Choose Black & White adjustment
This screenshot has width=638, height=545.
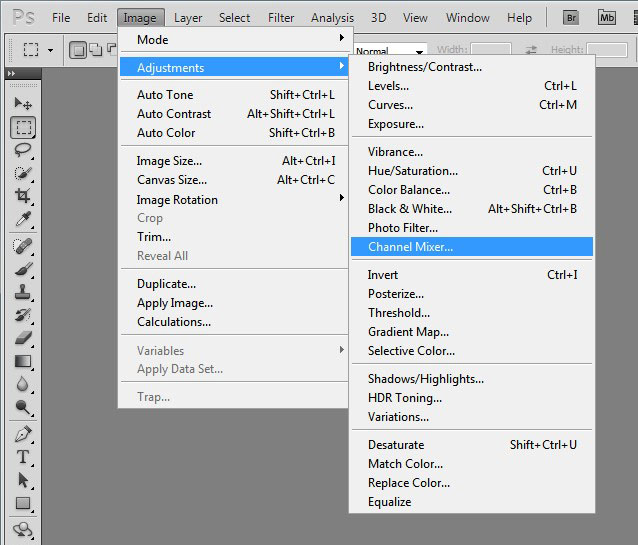(472, 209)
